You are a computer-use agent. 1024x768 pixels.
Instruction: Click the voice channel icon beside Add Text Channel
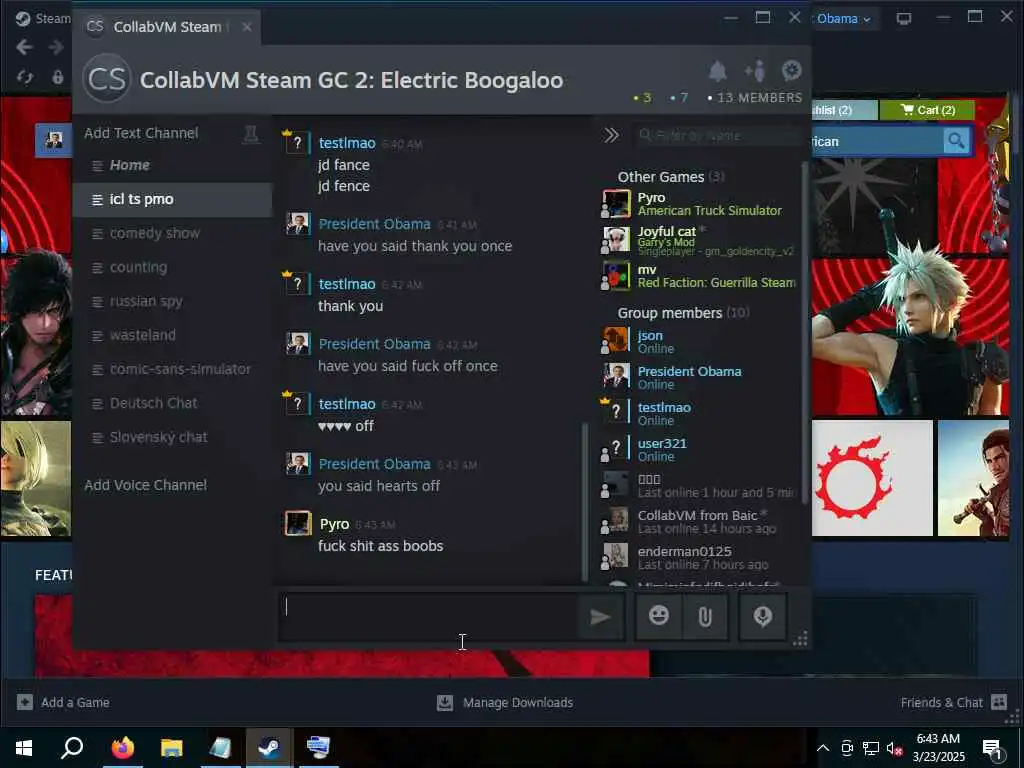(251, 134)
